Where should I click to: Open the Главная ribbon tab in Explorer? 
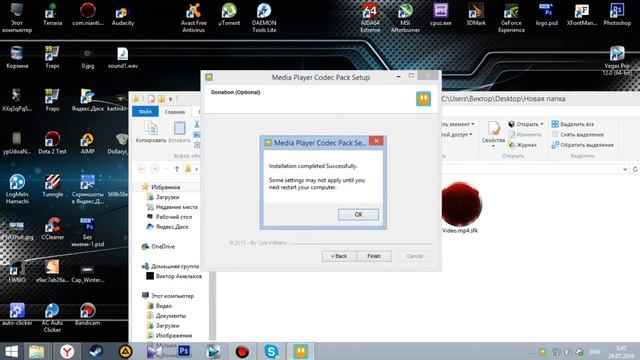tap(175, 111)
